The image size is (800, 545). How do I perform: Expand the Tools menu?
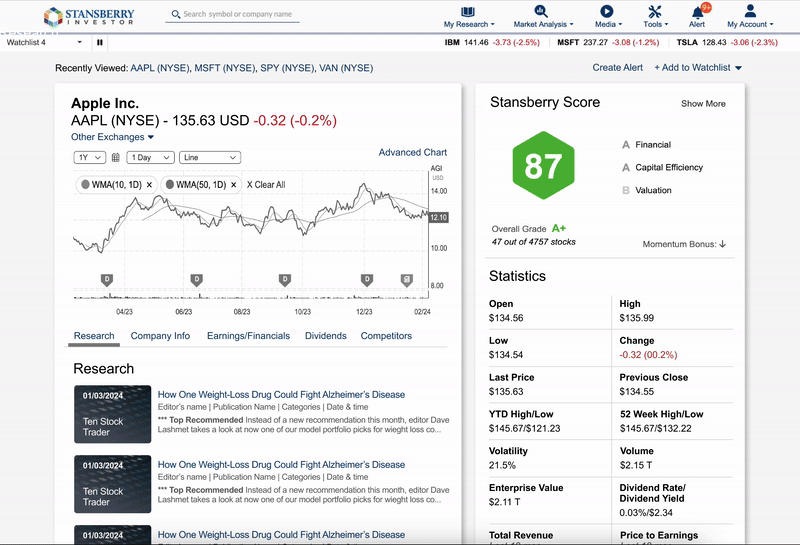coord(655,24)
